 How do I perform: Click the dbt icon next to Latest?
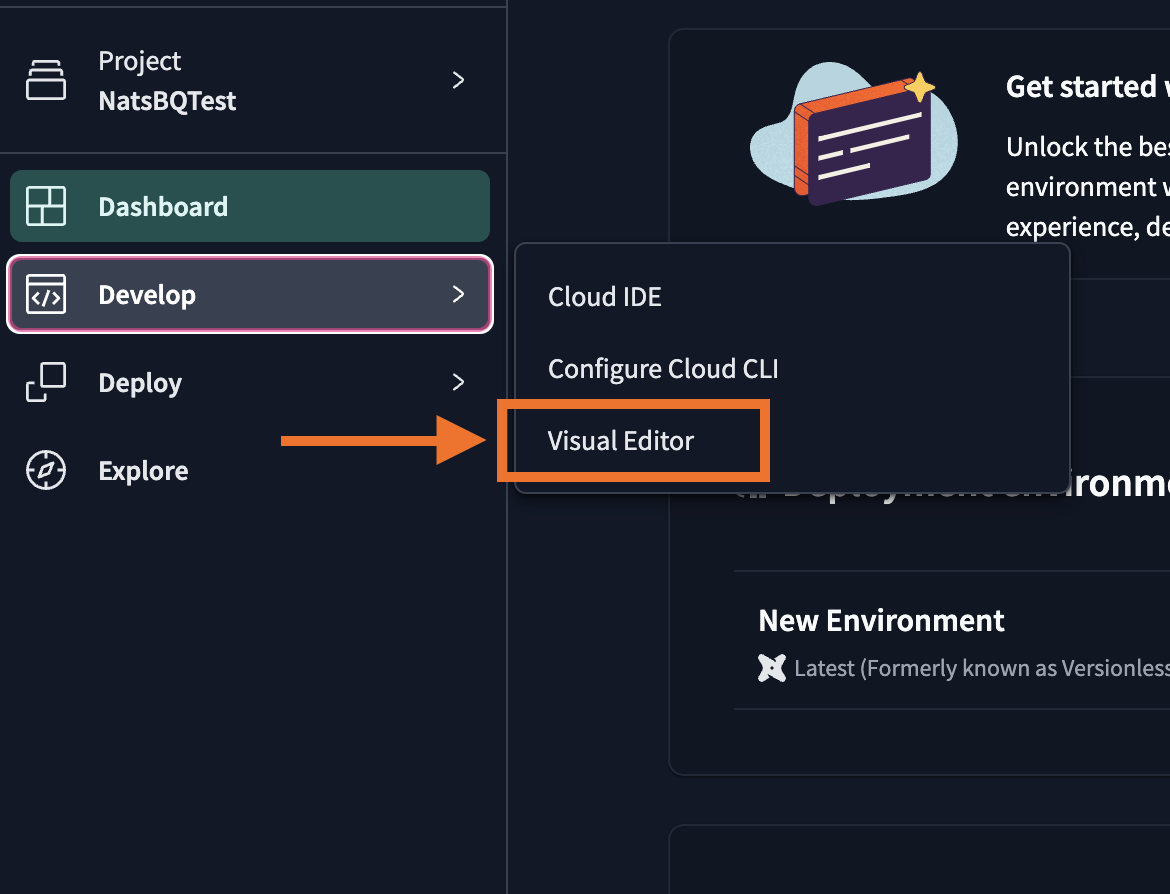[x=772, y=667]
